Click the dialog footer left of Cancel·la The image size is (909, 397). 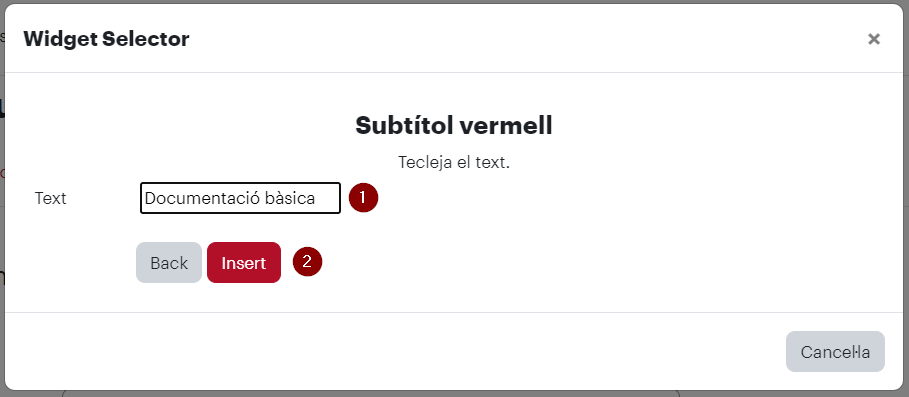394,351
